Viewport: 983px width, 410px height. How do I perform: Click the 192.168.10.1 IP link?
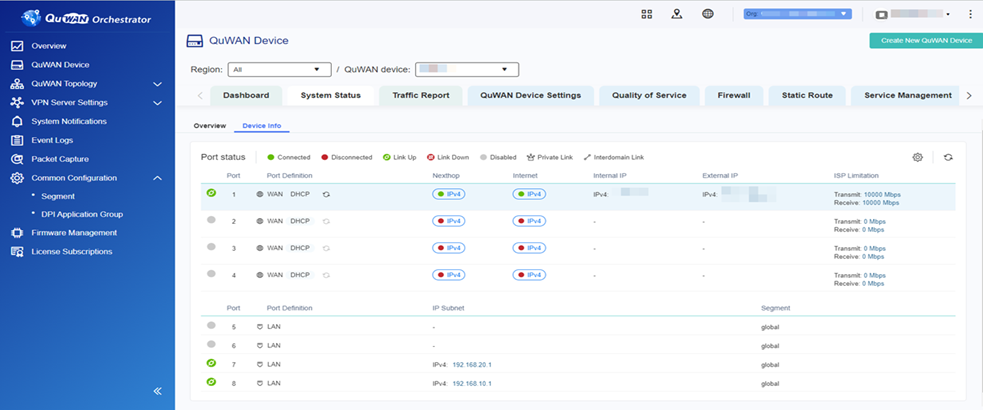tap(472, 383)
